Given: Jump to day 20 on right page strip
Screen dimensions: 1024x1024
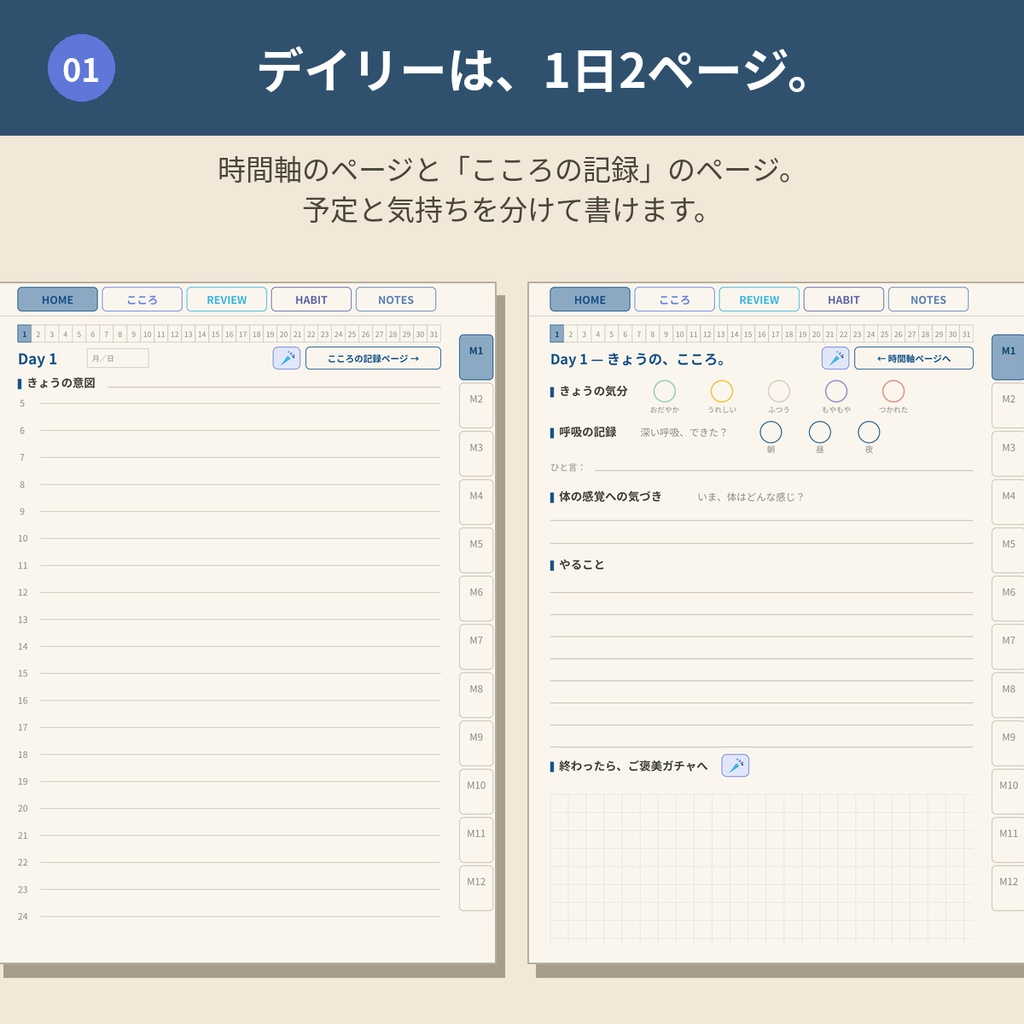Looking at the screenshot, I should tap(816, 334).
